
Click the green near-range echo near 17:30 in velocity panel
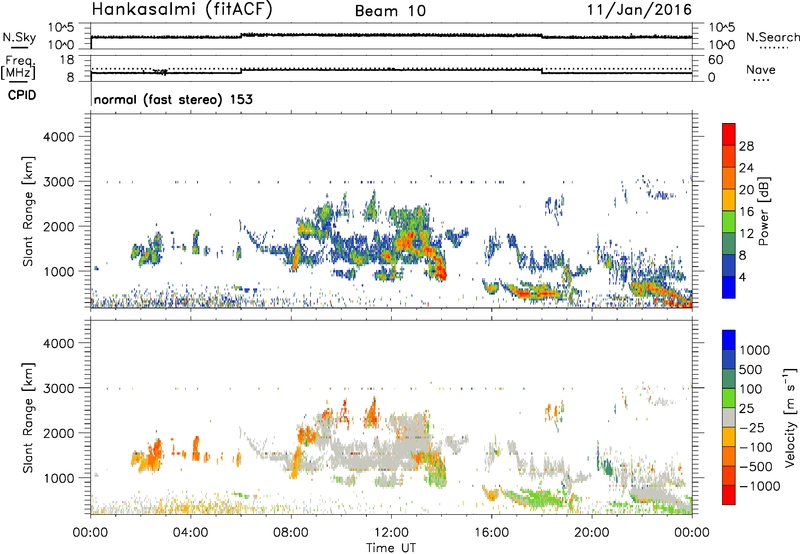tap(537, 497)
